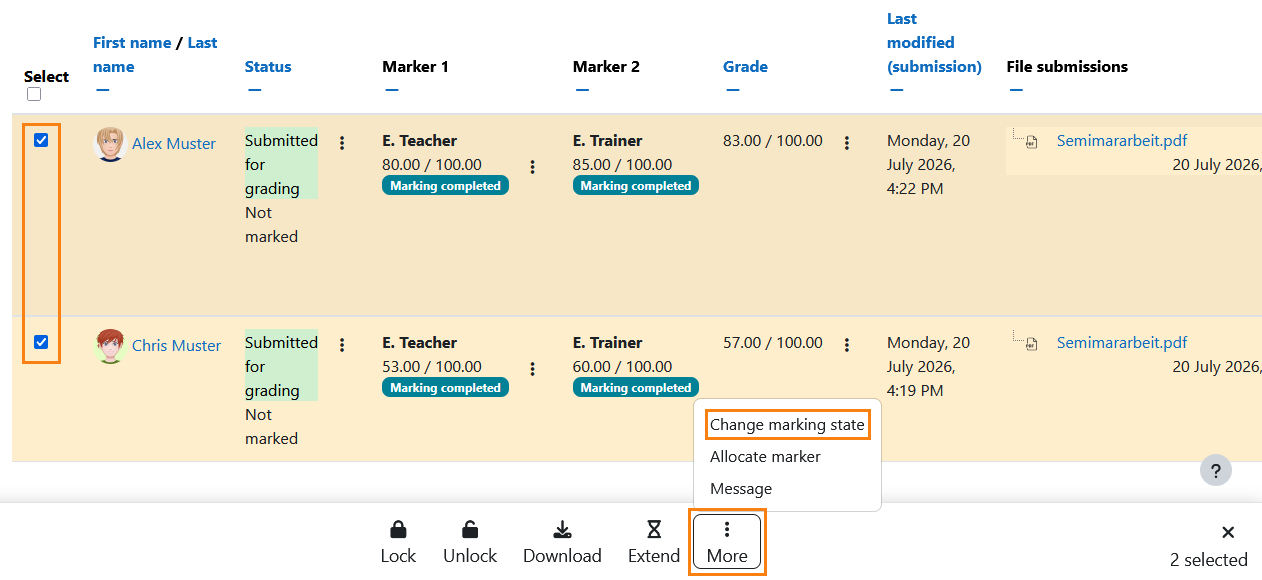Click PDF file icon in Alex Muster's row
1262x580 pixels.
click(x=1032, y=143)
